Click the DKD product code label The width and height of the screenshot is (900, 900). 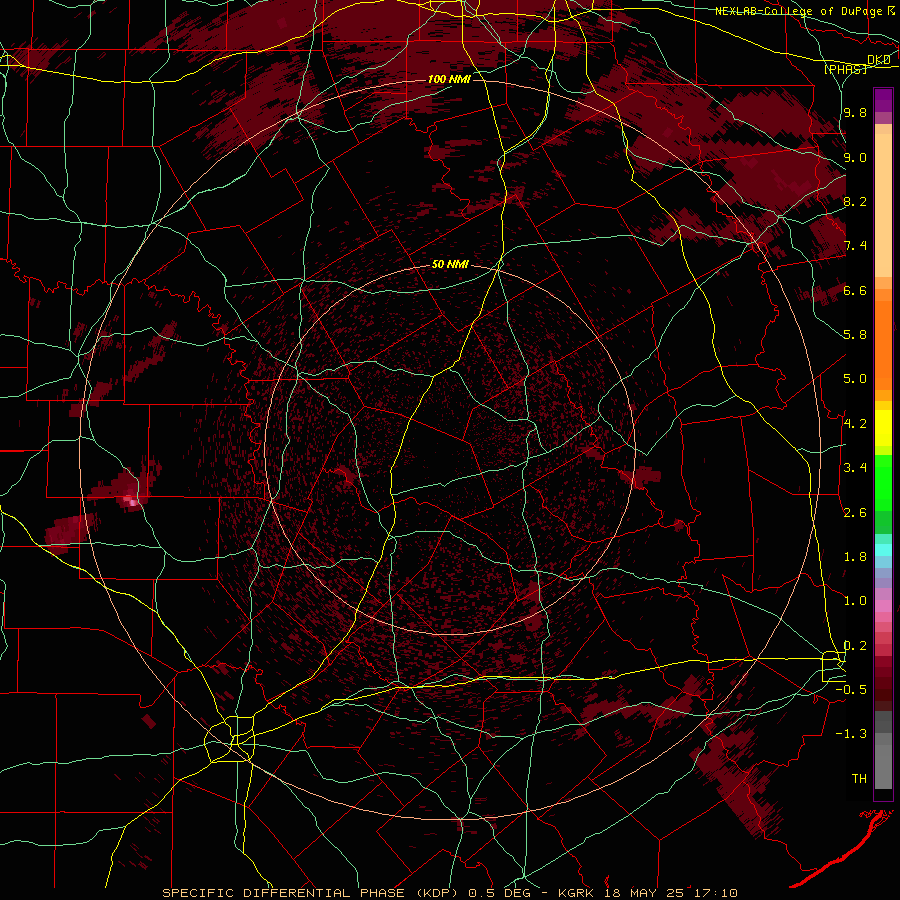[879, 60]
